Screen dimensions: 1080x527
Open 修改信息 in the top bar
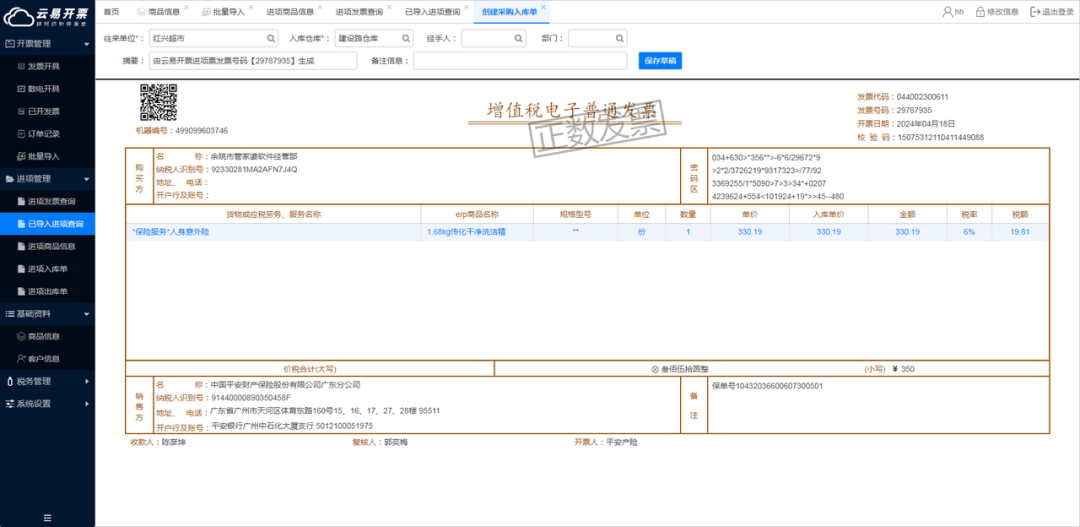[x=995, y=12]
